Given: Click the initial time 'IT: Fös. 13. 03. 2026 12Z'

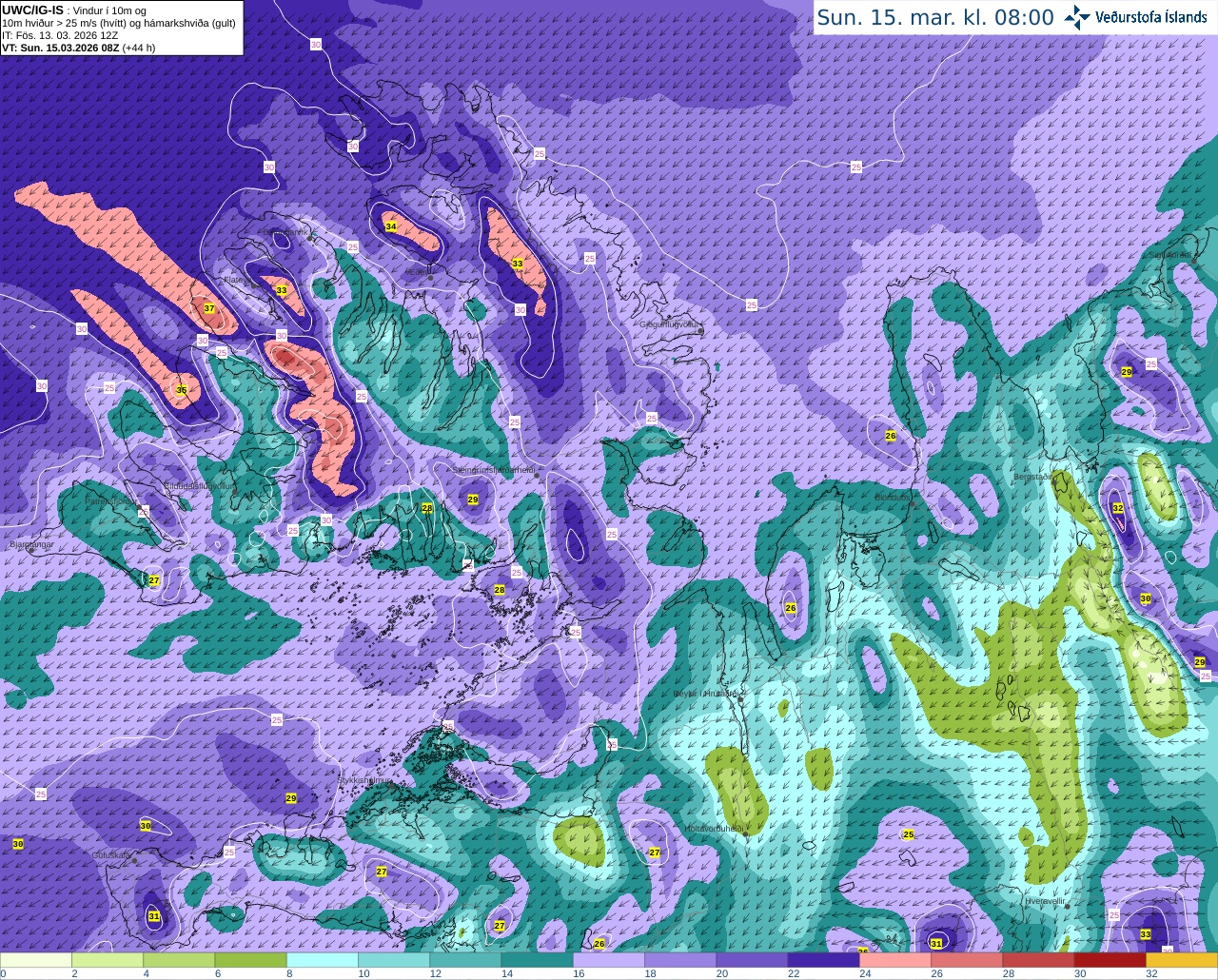Looking at the screenshot, I should click(x=60, y=35).
